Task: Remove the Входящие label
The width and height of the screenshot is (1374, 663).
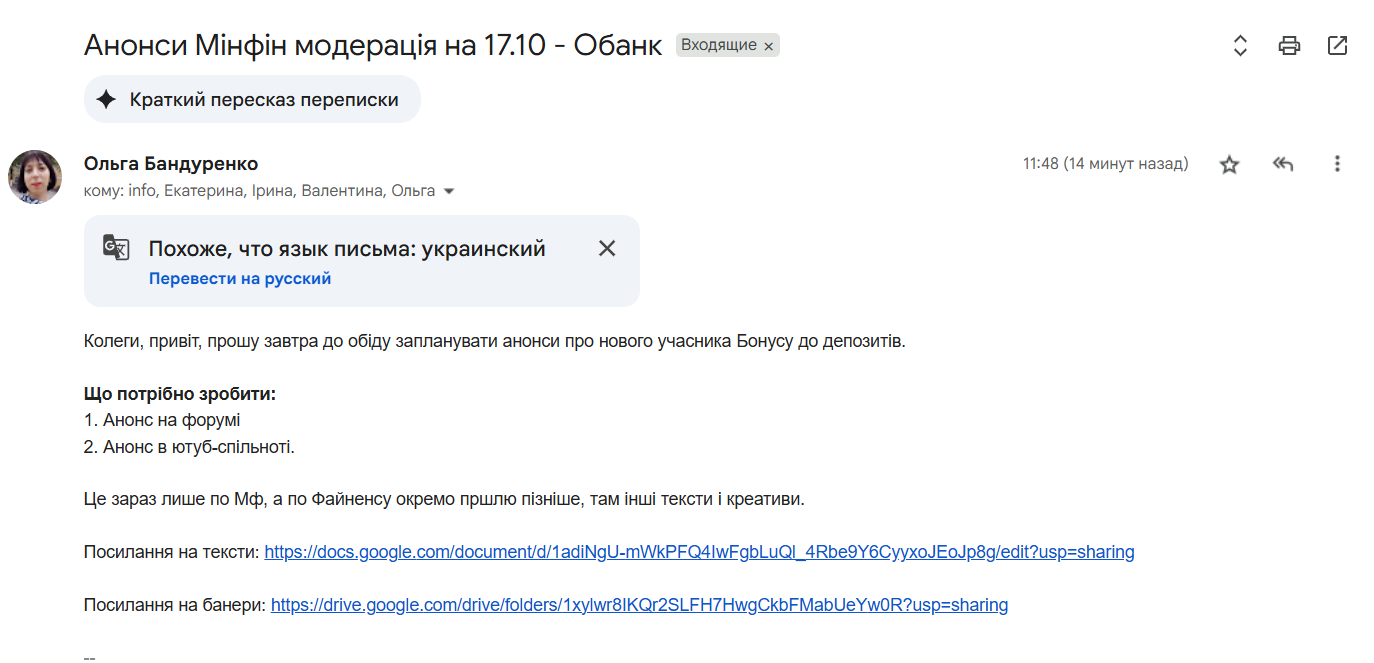Action: (768, 46)
